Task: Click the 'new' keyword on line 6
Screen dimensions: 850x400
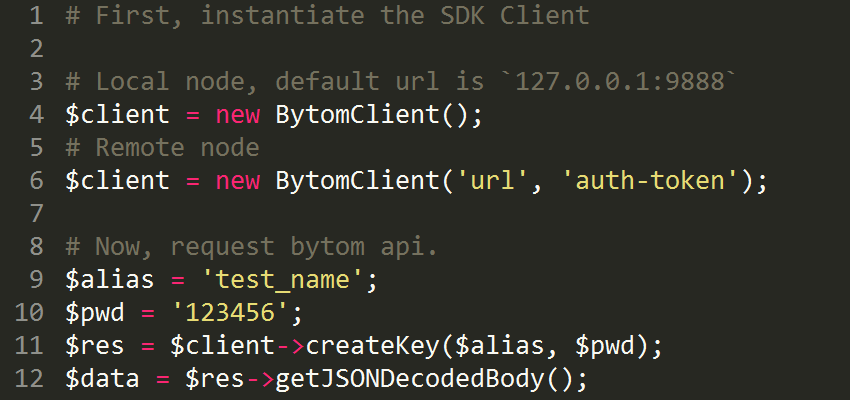Action: pos(238,182)
